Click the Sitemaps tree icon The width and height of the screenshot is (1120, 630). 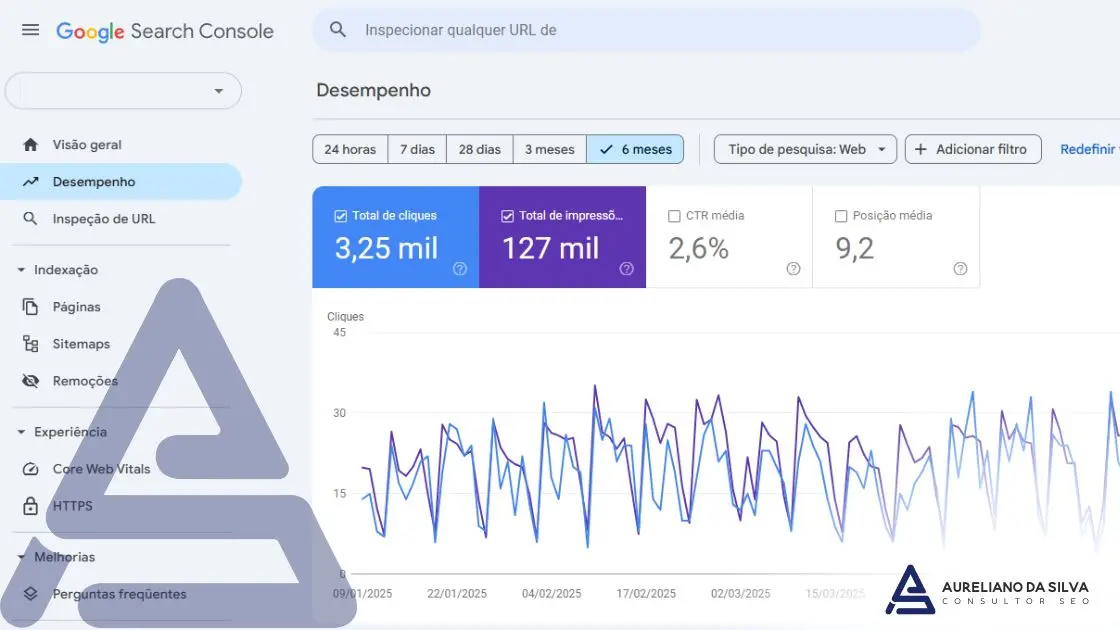click(30, 344)
